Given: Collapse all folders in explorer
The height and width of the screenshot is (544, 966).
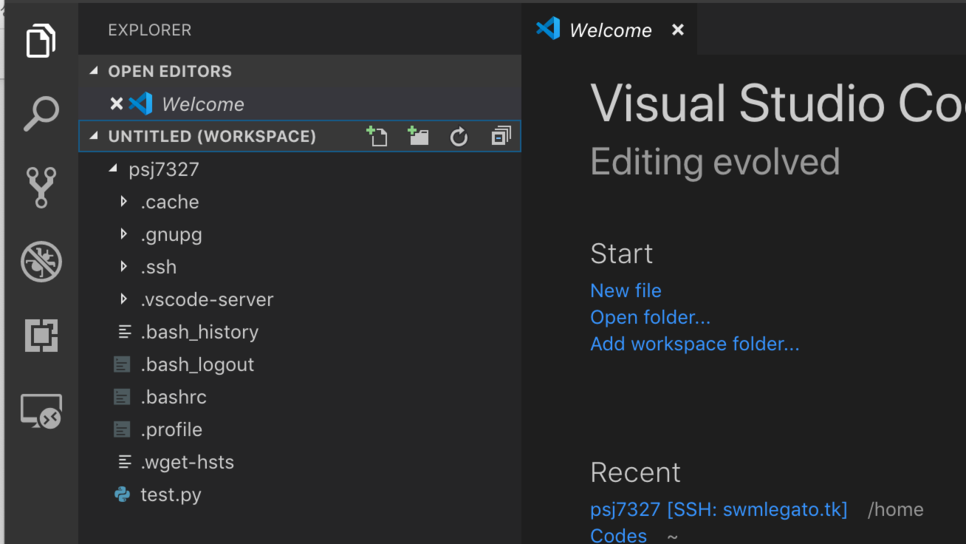Looking at the screenshot, I should click(501, 136).
